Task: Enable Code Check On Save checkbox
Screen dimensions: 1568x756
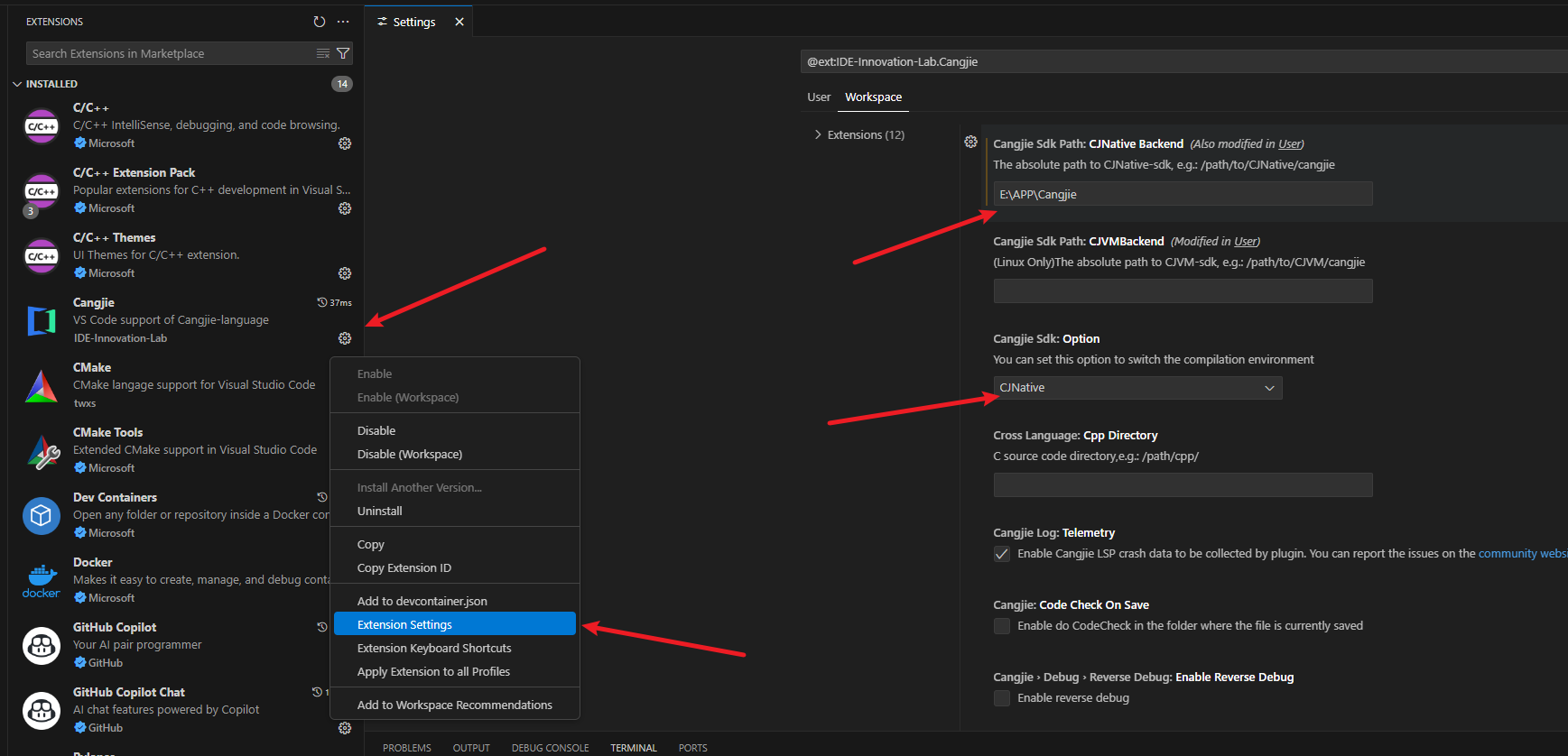Action: (x=1002, y=626)
